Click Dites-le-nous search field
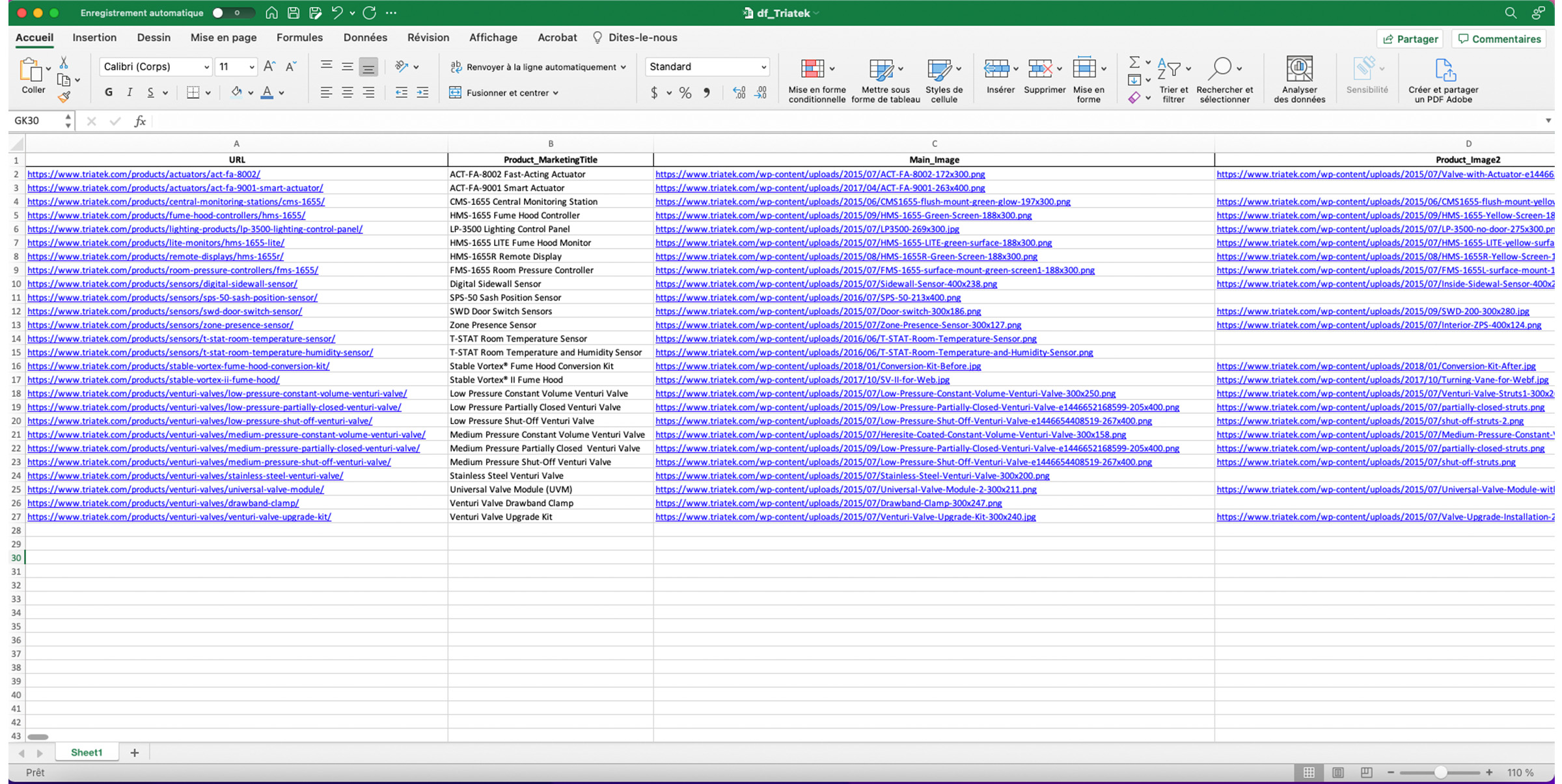 tap(635, 37)
